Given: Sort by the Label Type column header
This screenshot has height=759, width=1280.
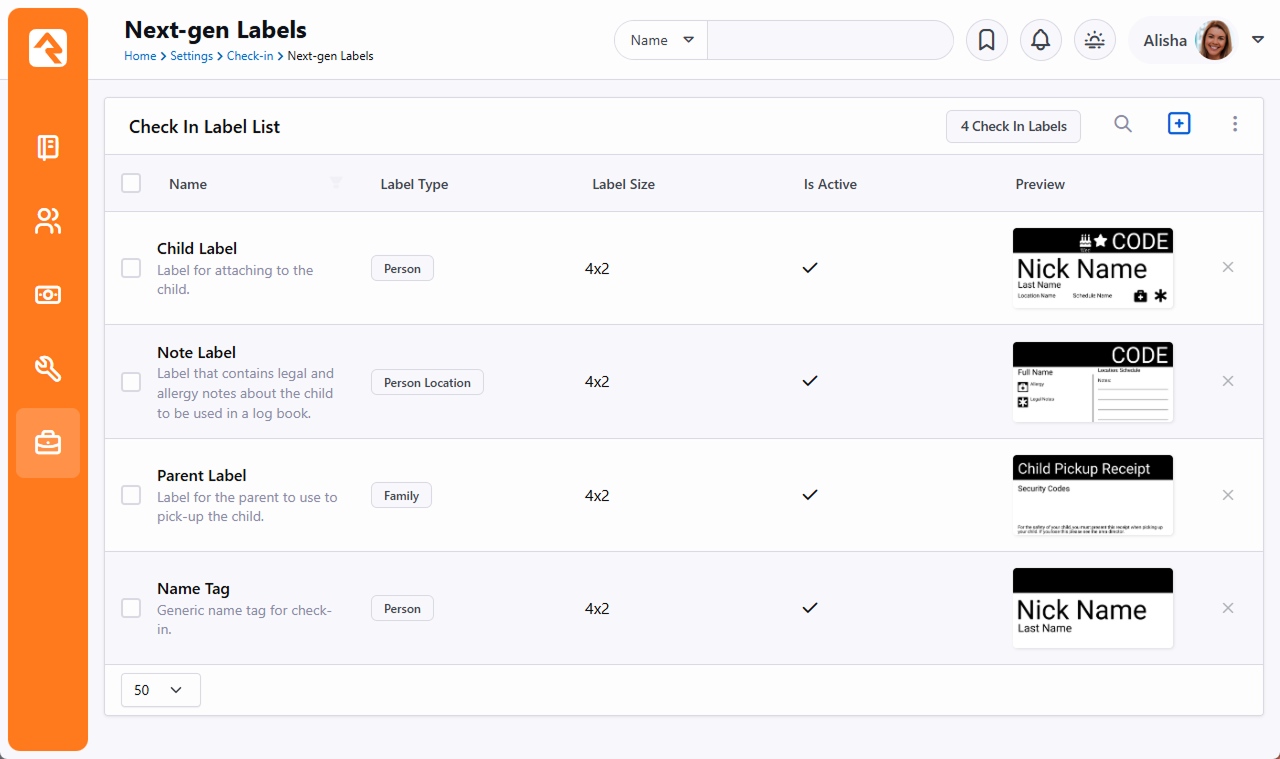Looking at the screenshot, I should (414, 184).
